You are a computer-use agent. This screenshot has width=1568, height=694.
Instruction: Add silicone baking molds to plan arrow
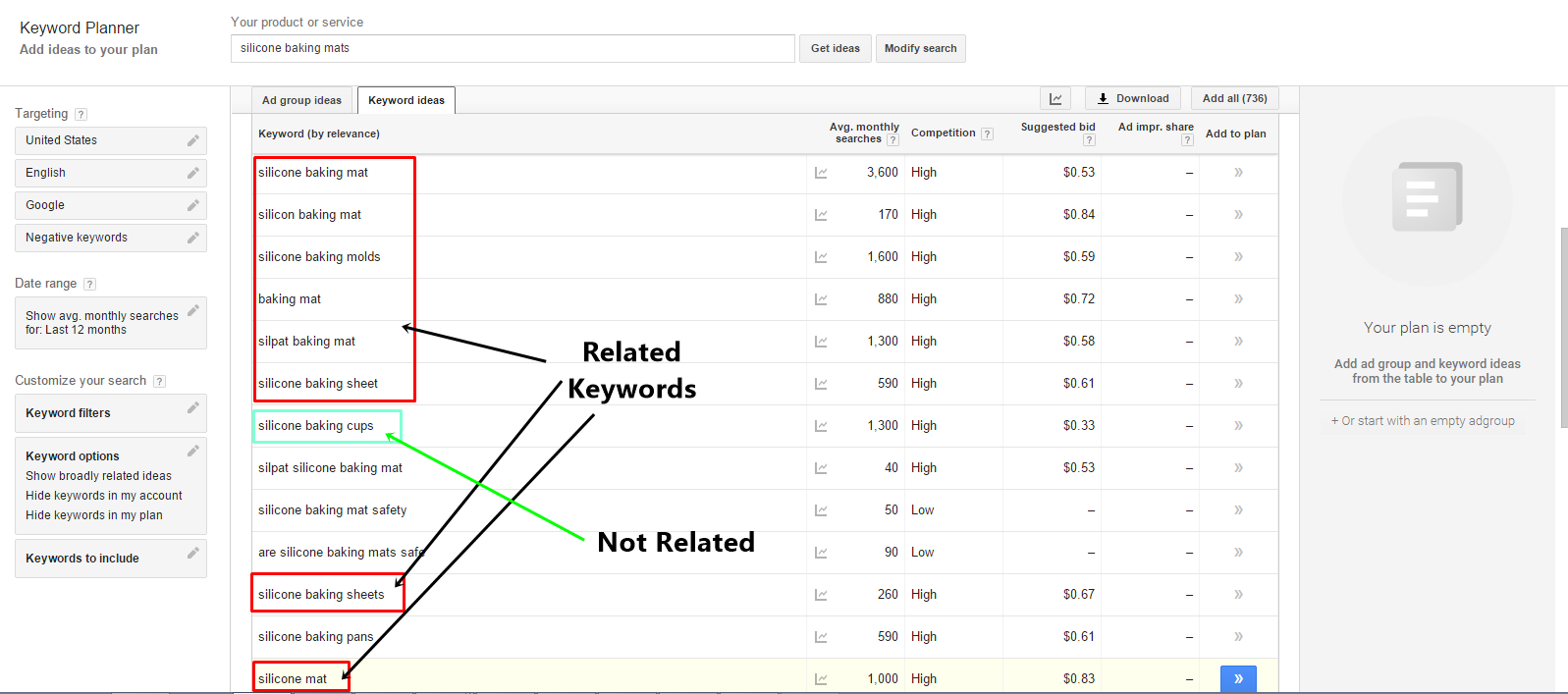(x=1238, y=257)
